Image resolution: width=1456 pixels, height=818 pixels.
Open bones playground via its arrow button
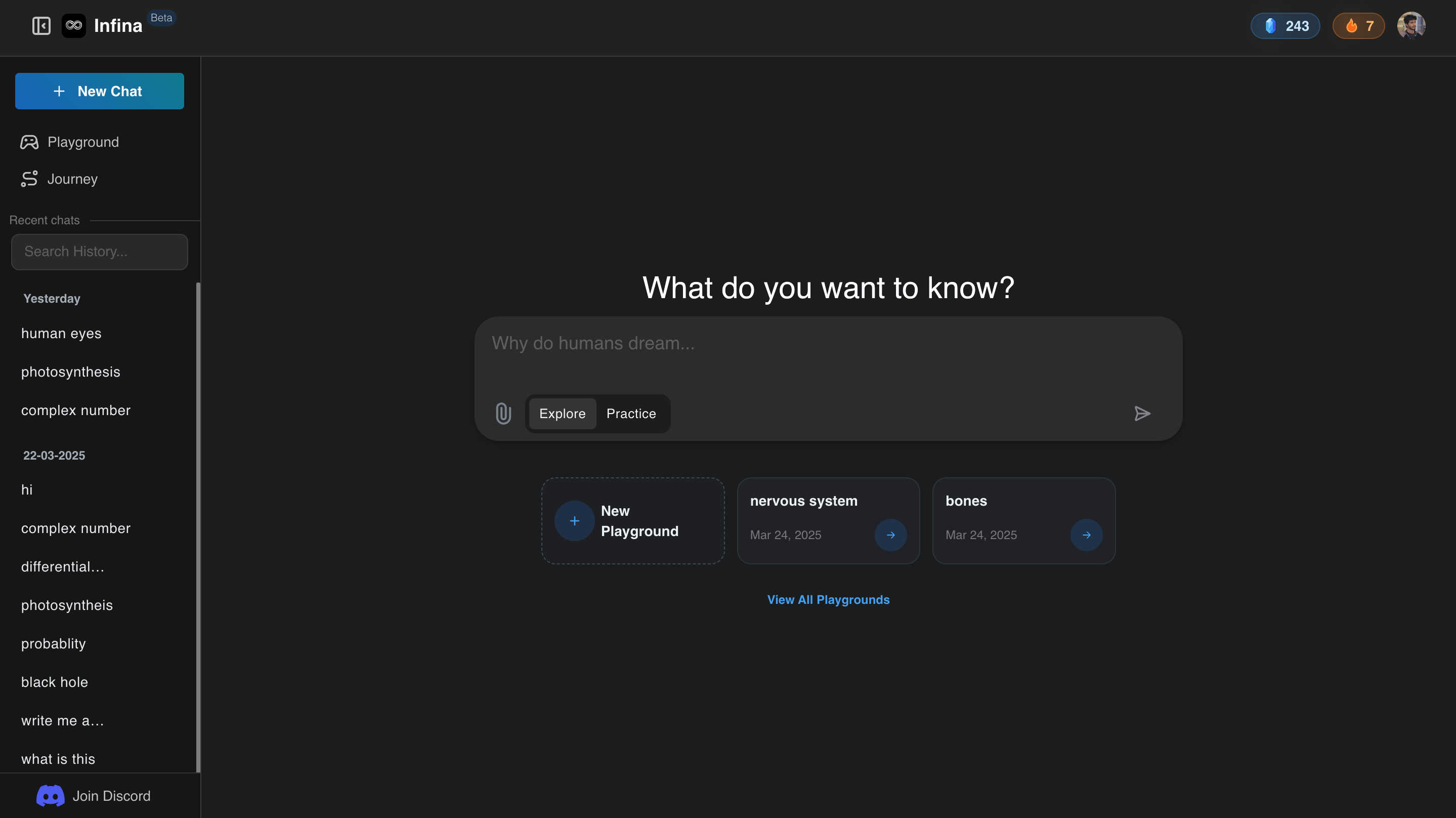(1086, 535)
